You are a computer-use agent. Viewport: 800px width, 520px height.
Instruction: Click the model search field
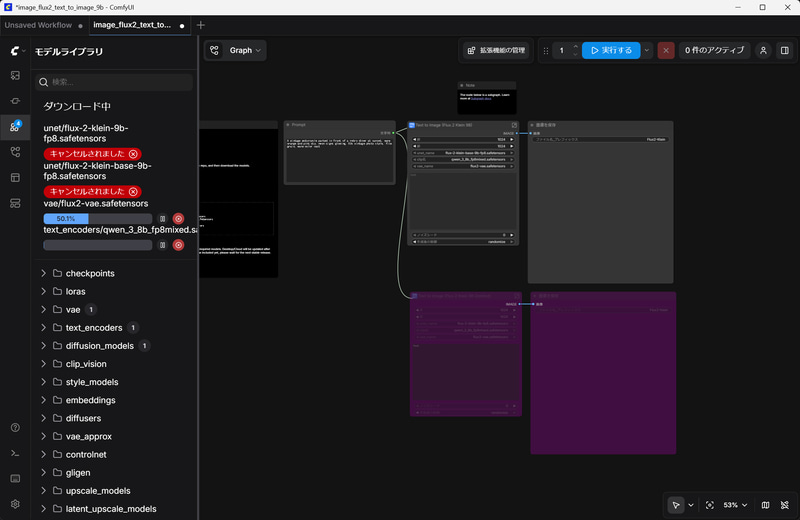pos(114,82)
